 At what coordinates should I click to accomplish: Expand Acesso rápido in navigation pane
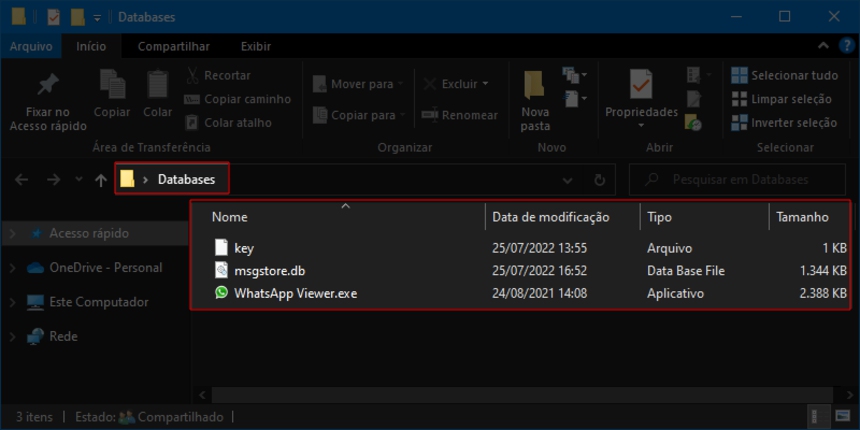click(12, 234)
